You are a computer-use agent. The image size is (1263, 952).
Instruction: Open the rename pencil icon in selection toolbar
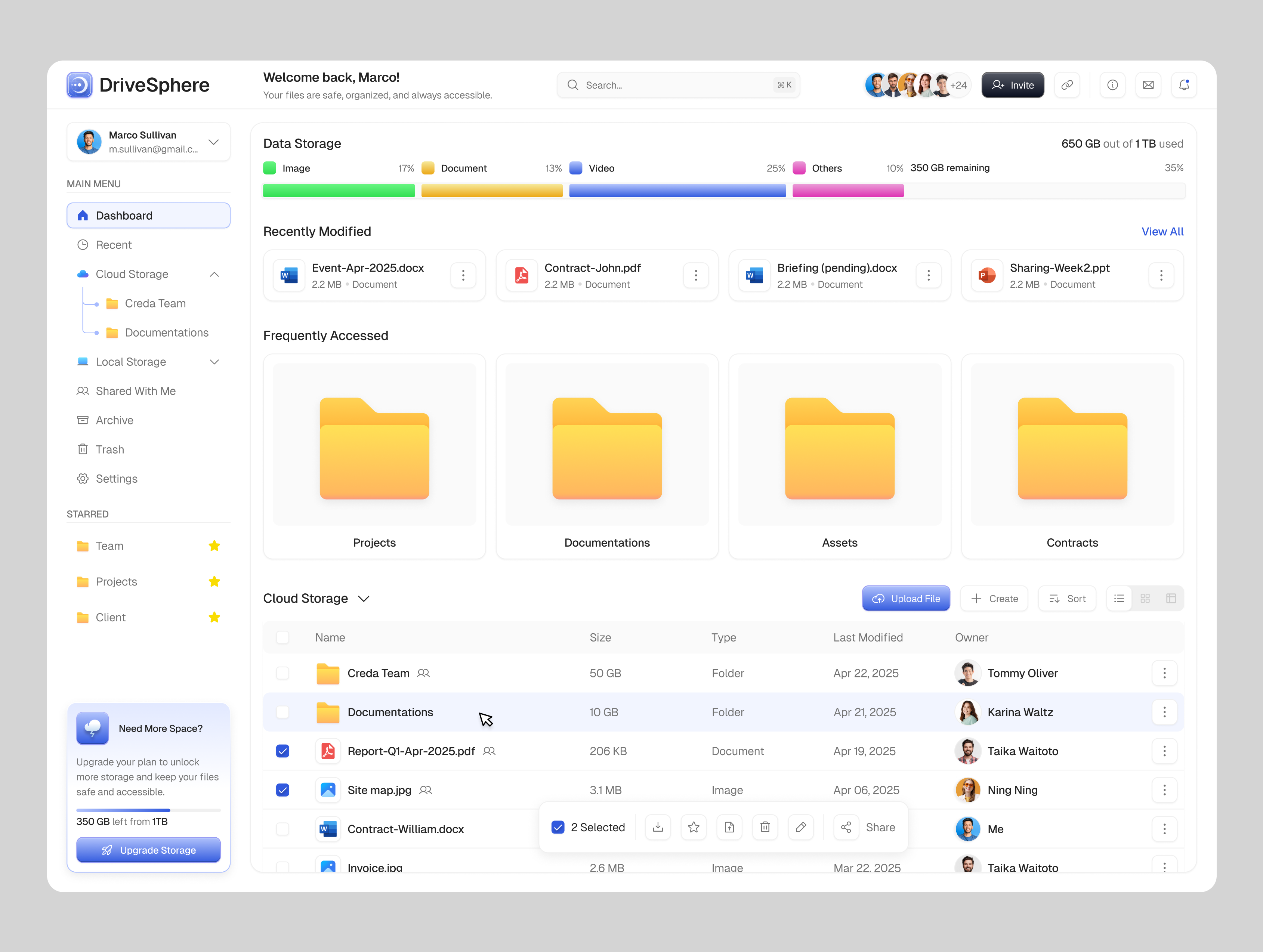tap(800, 827)
